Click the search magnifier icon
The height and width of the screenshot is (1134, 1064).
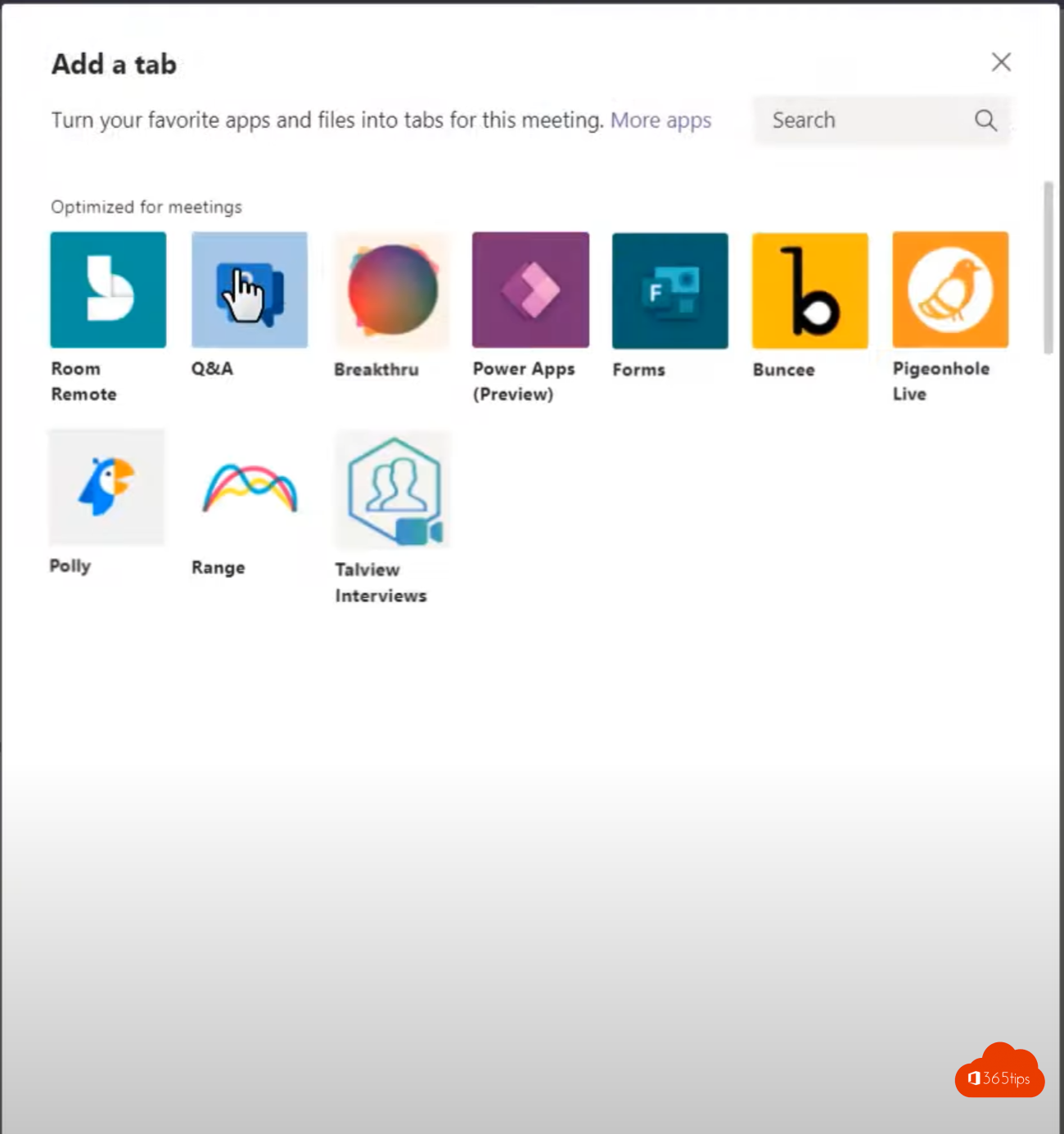(x=985, y=120)
